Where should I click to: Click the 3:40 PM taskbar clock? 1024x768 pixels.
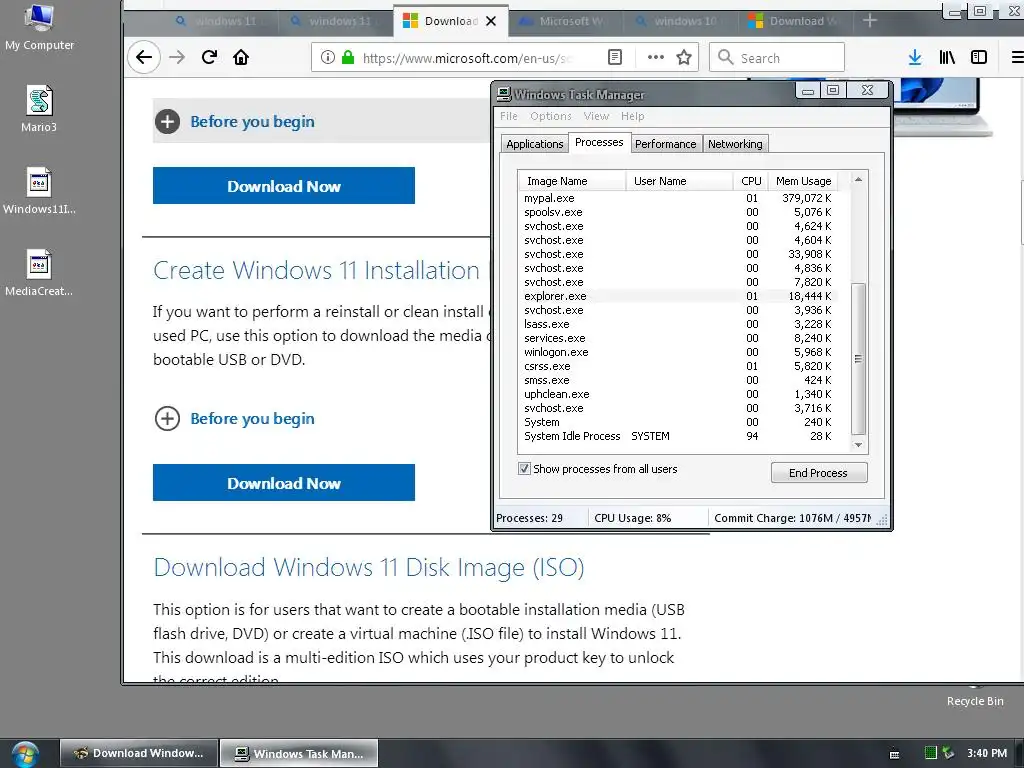click(987, 753)
